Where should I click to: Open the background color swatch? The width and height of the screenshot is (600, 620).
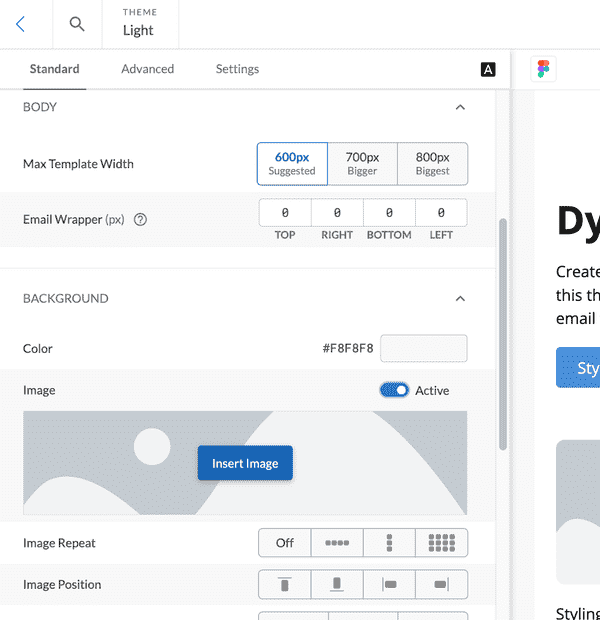point(424,348)
